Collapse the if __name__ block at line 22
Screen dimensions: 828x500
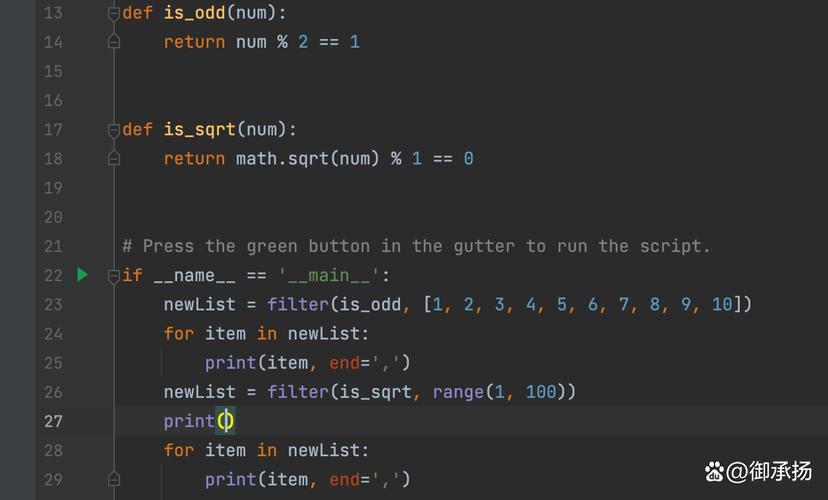tap(114, 276)
